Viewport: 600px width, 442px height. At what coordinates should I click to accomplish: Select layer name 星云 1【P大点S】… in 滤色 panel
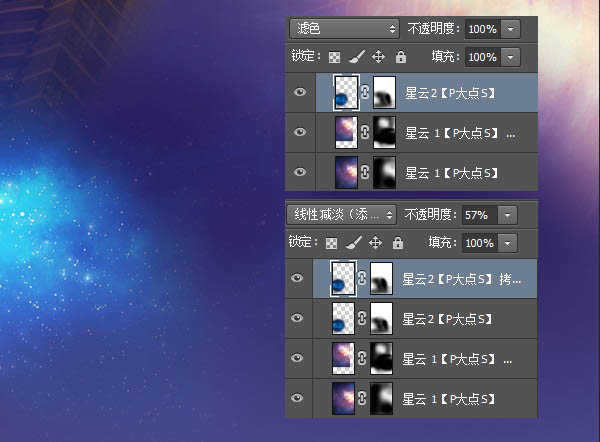click(460, 133)
